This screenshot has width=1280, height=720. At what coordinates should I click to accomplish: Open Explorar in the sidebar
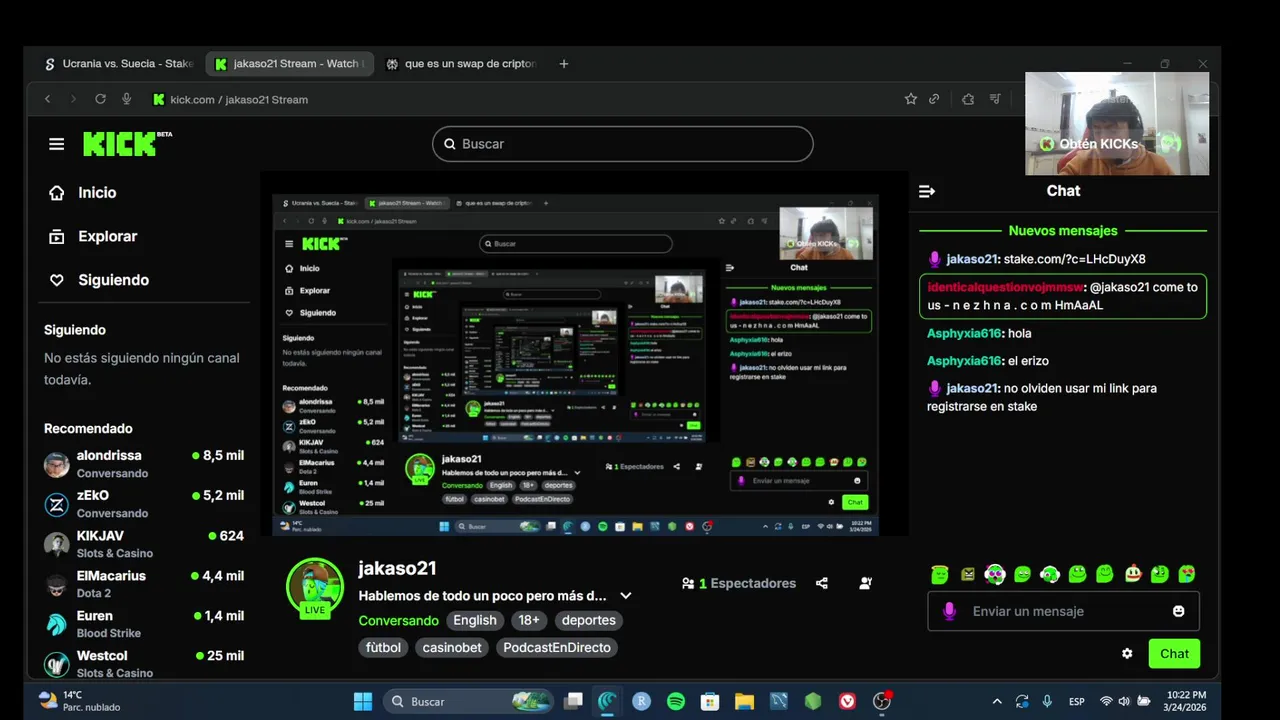click(93, 237)
